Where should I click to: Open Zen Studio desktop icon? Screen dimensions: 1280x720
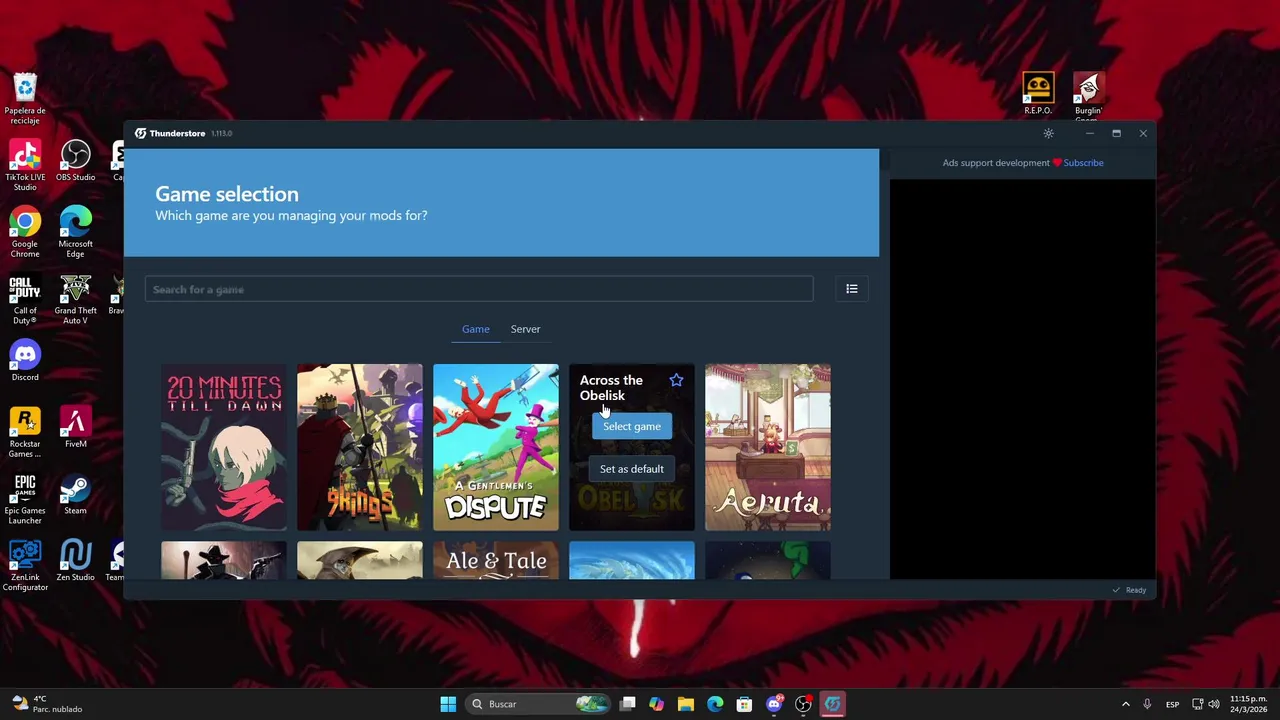(x=75, y=560)
